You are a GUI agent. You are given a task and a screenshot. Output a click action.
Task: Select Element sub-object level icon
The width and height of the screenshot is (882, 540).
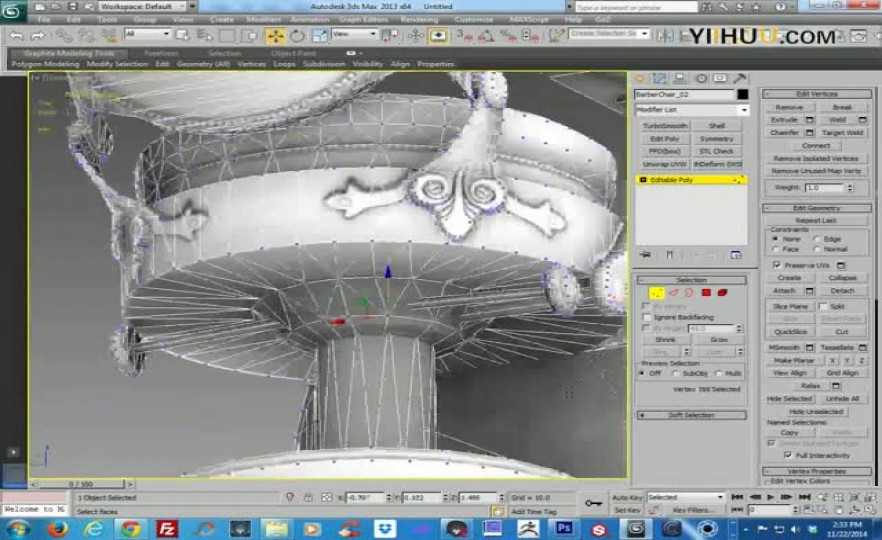(x=723, y=292)
